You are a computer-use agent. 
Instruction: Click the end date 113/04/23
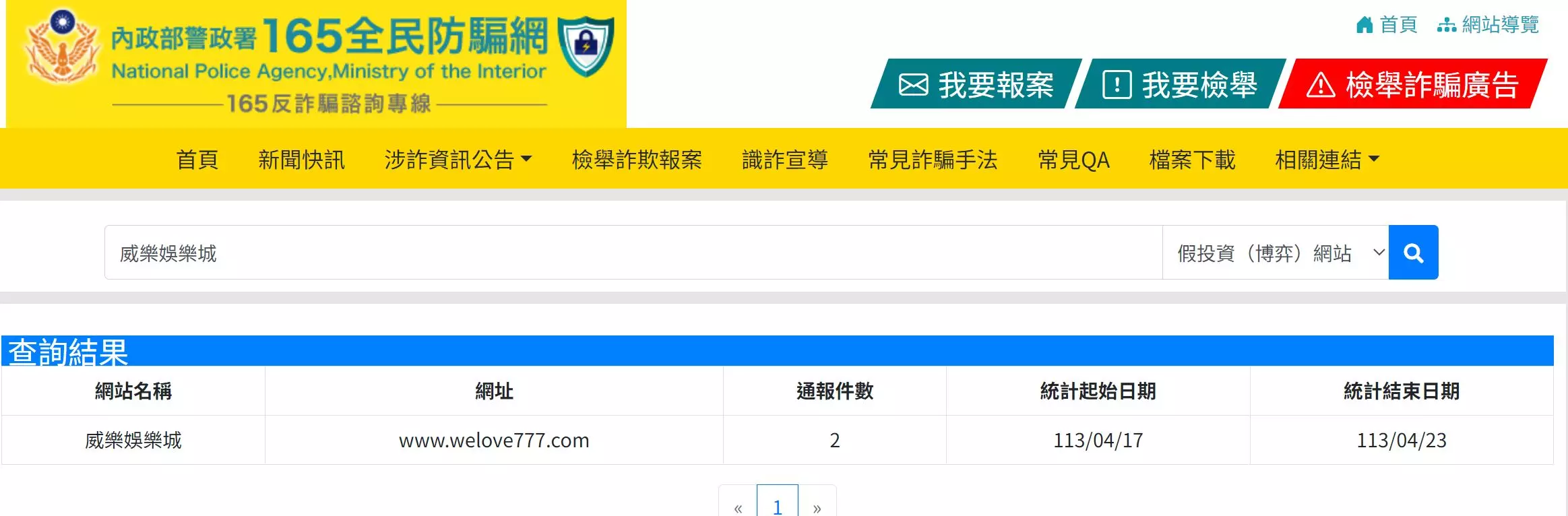pyautogui.click(x=1402, y=440)
